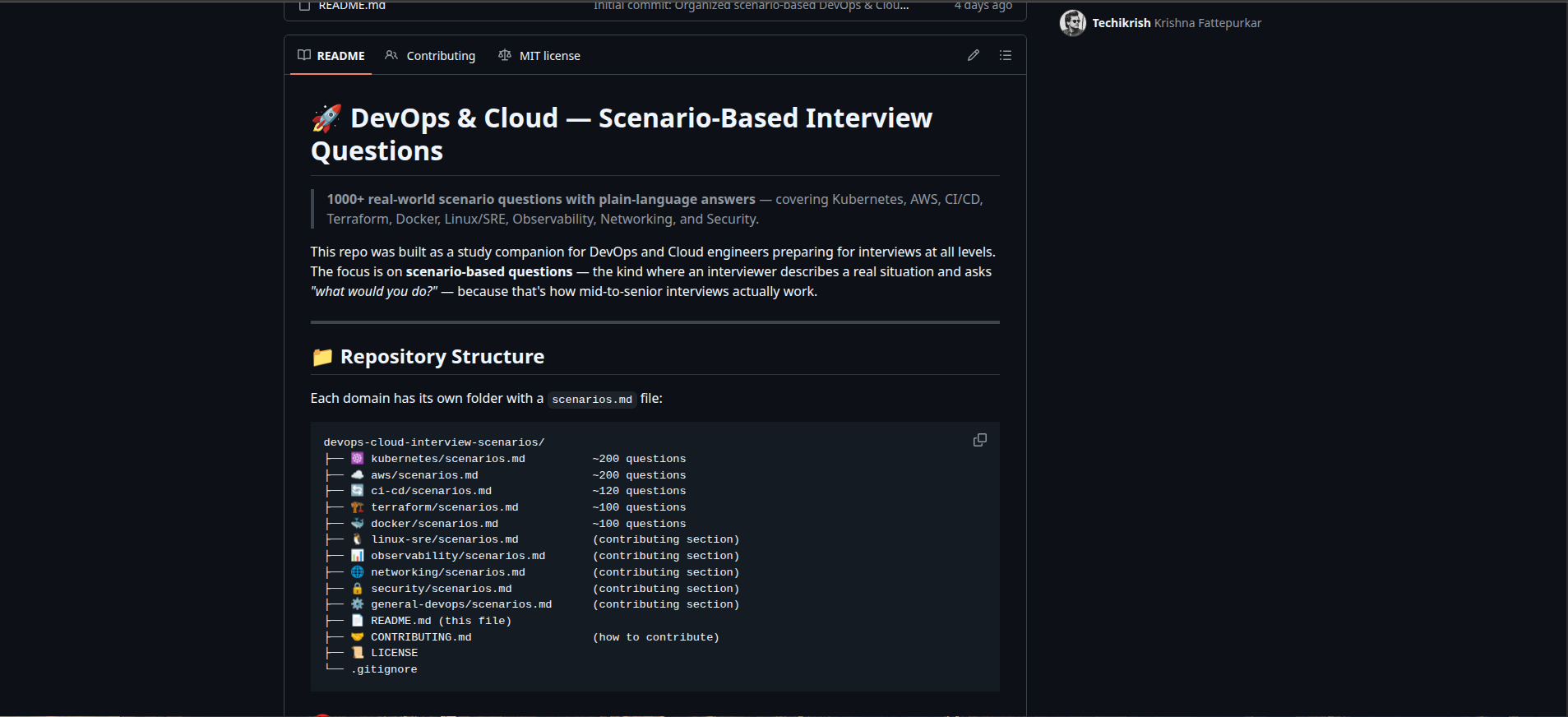Switch to the Contributing tab
The height and width of the screenshot is (717, 1568).
pyautogui.click(x=430, y=56)
